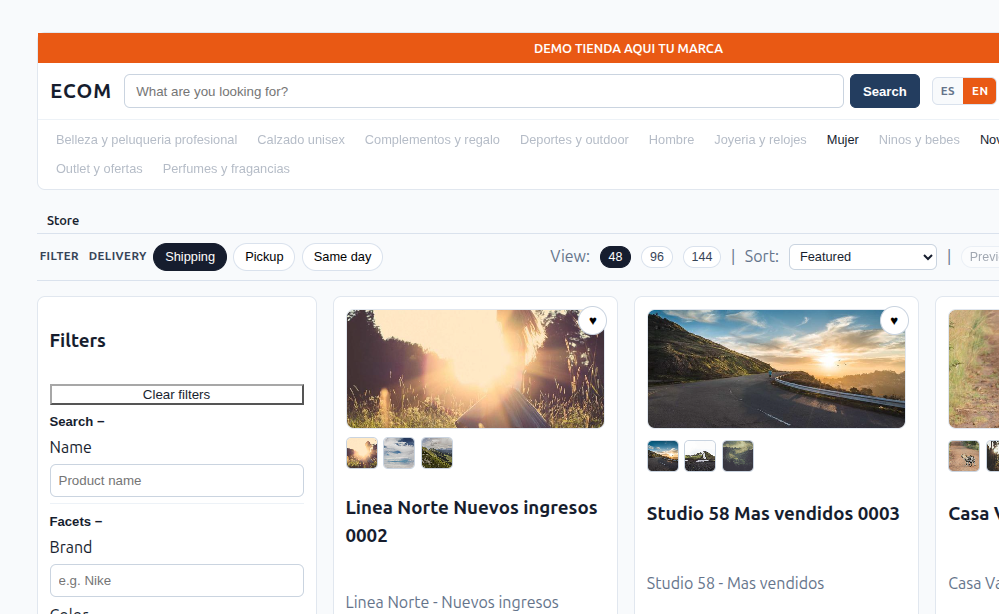Toggle the Same day delivery filter

tap(342, 257)
